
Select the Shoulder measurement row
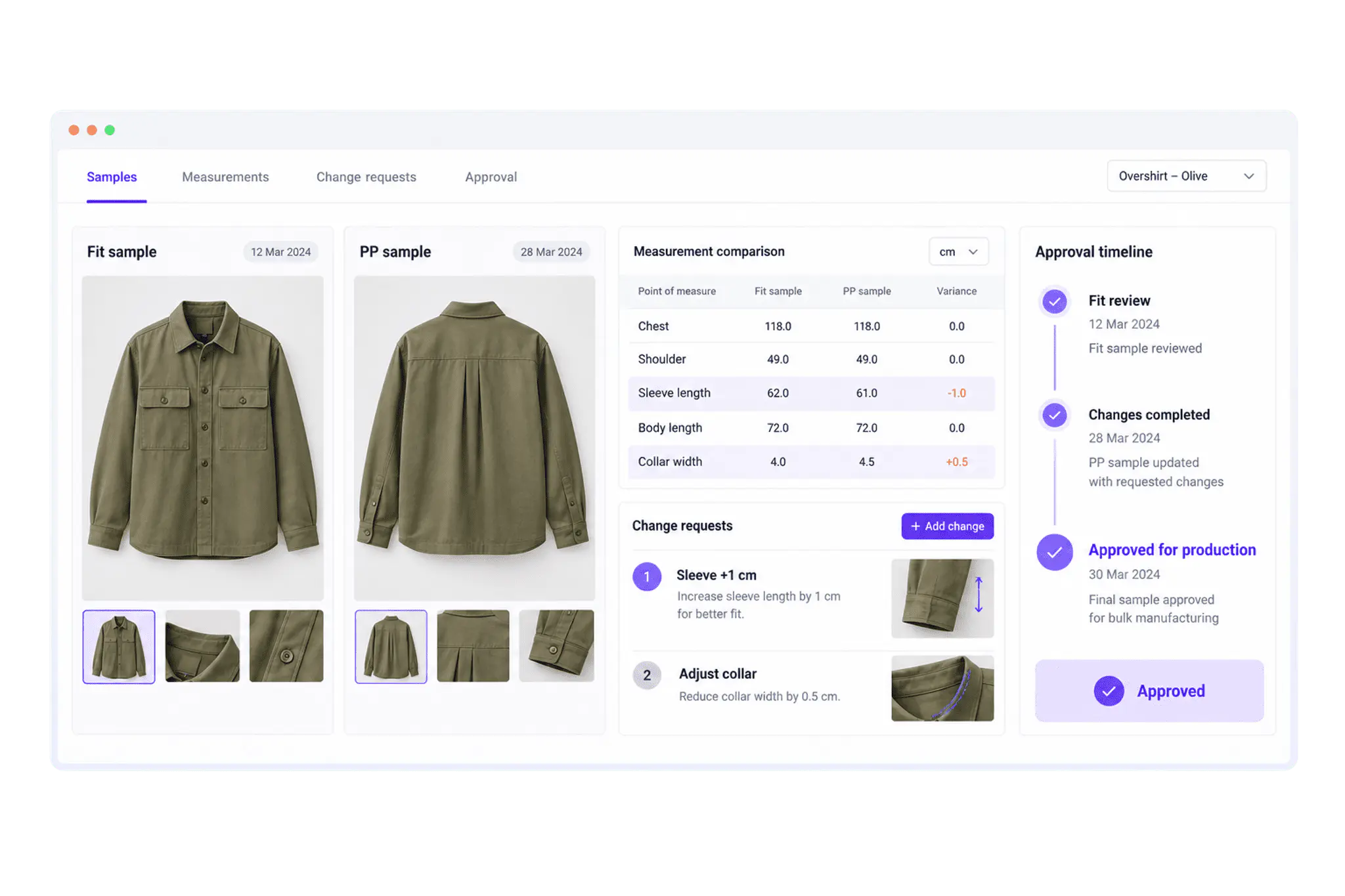[811, 359]
